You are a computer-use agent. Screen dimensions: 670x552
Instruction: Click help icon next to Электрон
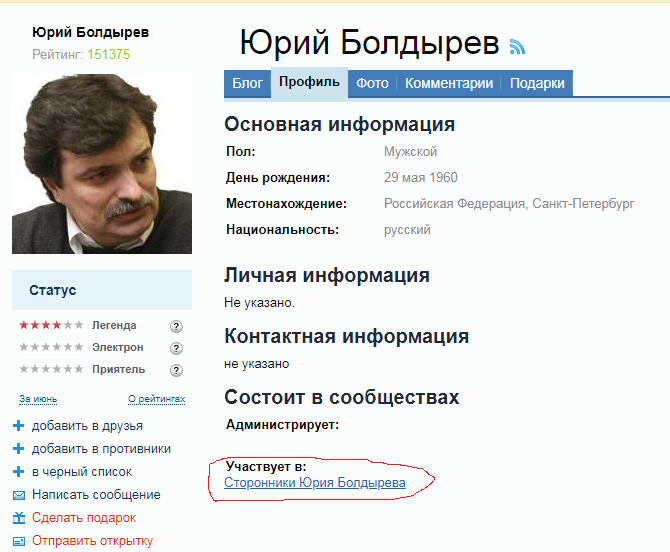coord(176,348)
